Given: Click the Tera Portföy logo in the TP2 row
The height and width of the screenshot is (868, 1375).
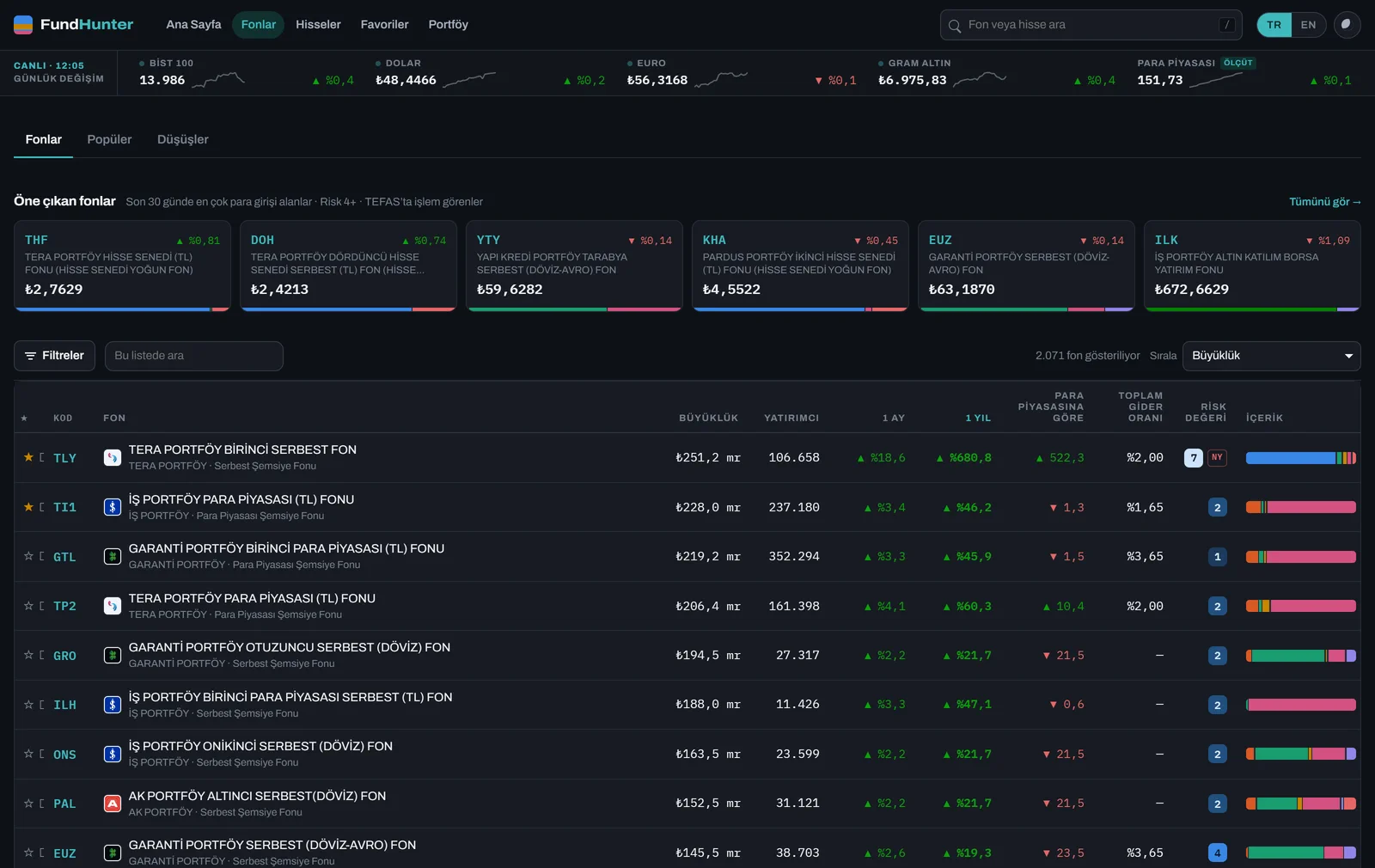Looking at the screenshot, I should click(x=112, y=606).
